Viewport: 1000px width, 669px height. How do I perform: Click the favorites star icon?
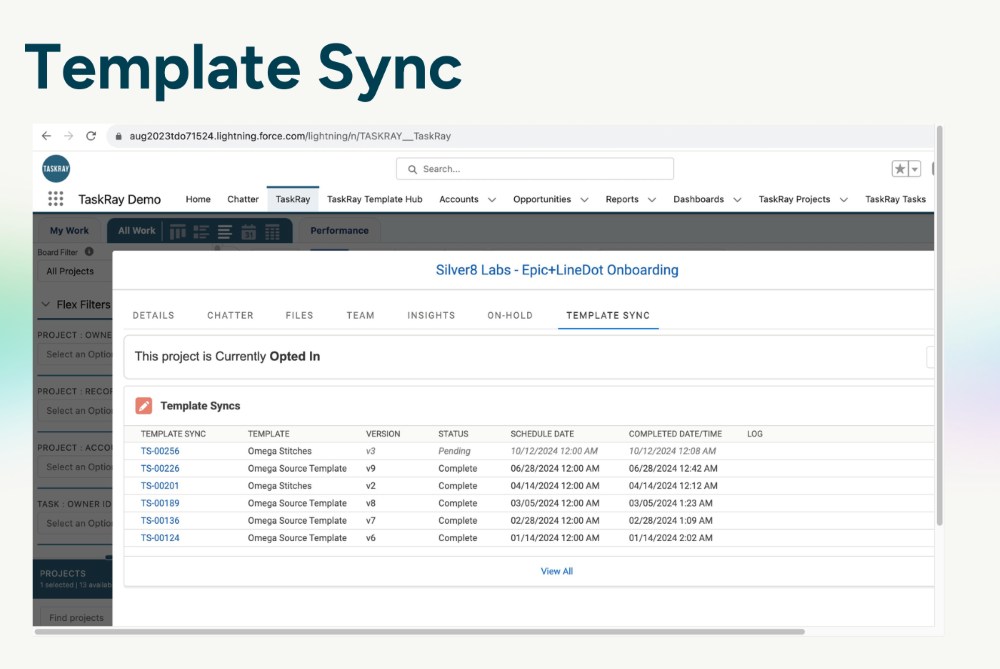pyautogui.click(x=900, y=169)
